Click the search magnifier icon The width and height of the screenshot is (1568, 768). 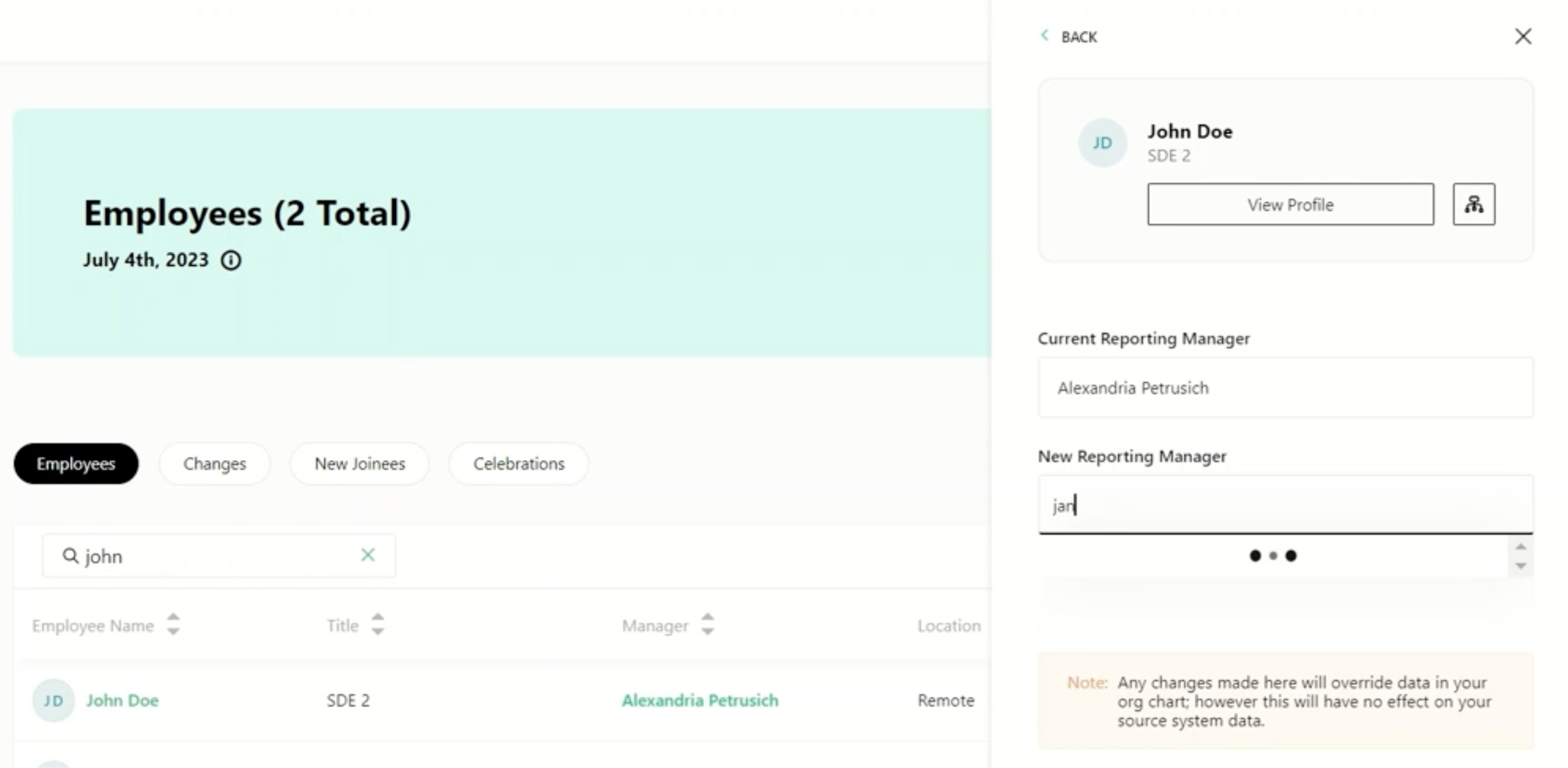(71, 555)
